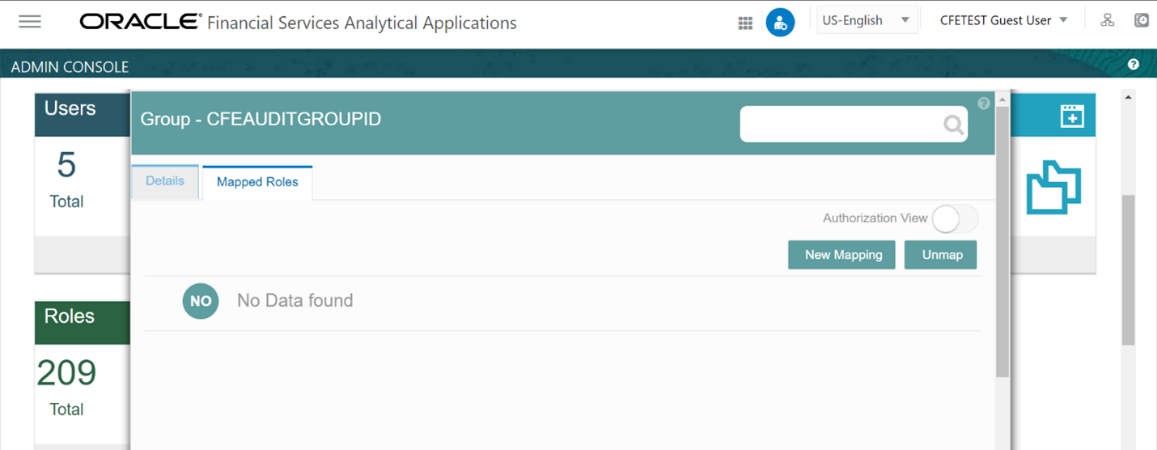Click the ADMIN CONSOLE heading
The height and width of the screenshot is (450, 1157).
coord(70,67)
